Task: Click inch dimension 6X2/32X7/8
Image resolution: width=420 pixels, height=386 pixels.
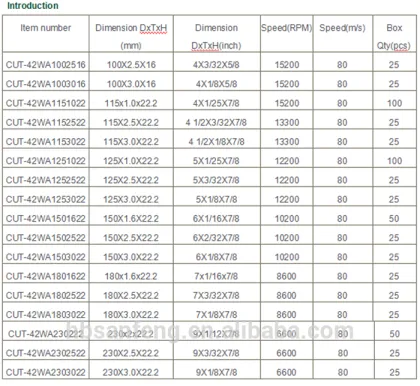Action: point(216,238)
